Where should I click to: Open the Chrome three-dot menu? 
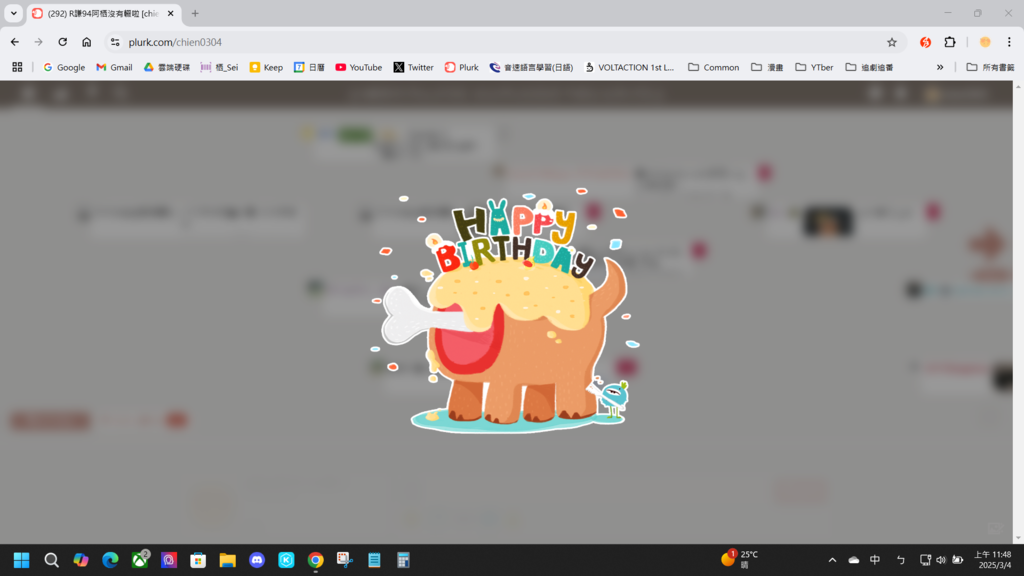click(1009, 42)
